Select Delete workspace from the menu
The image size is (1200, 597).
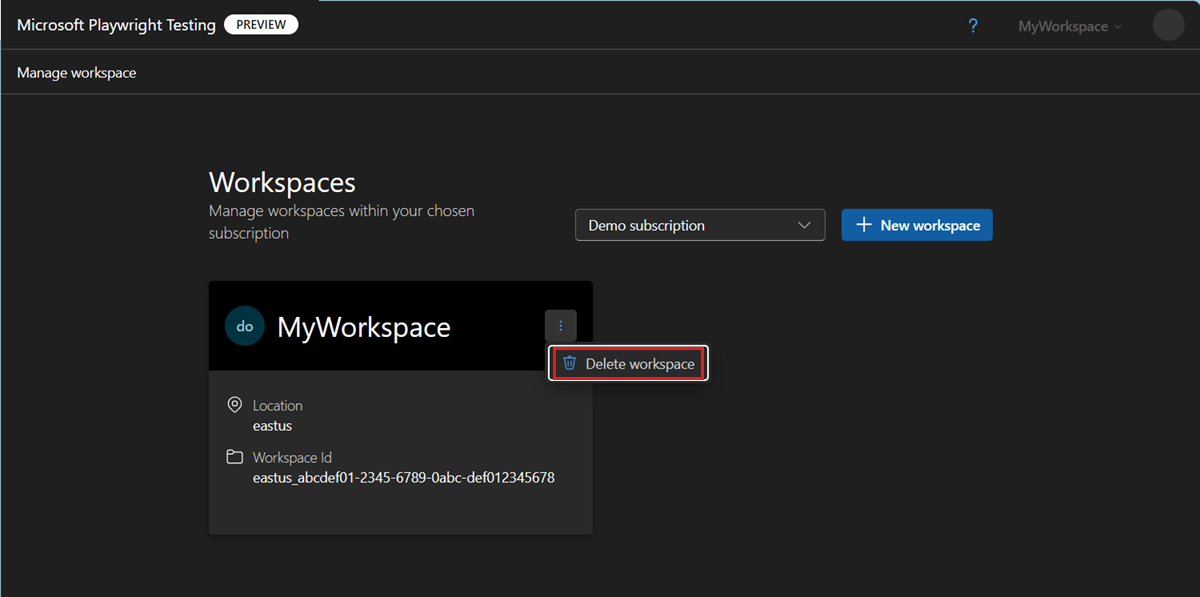pyautogui.click(x=640, y=364)
